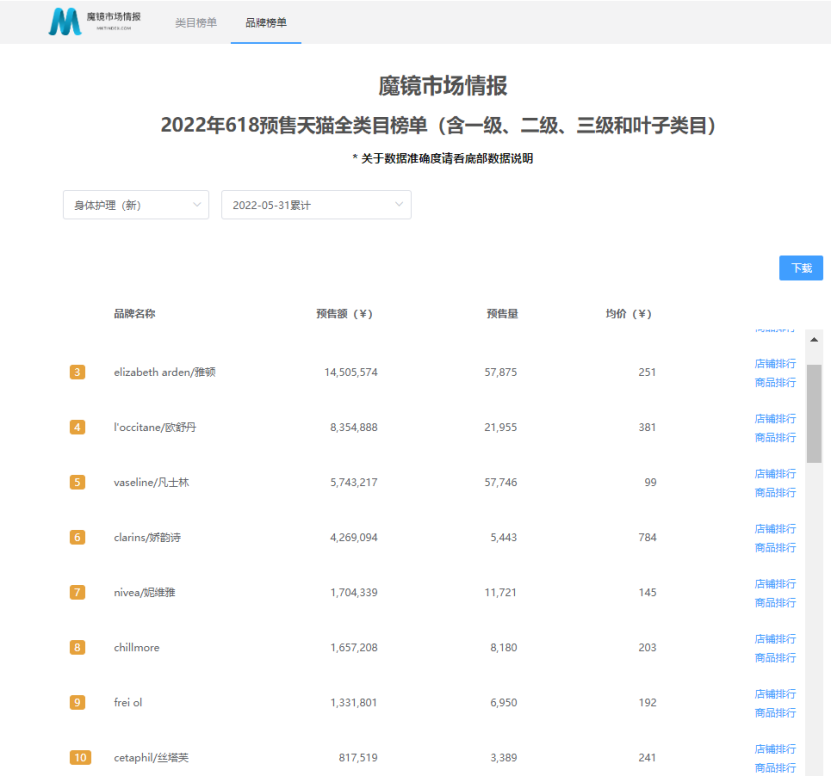Viewport: 831px width, 777px height.
Task: Open 店铺排行 for cetaphil/丝塔芙
Action: click(775, 748)
